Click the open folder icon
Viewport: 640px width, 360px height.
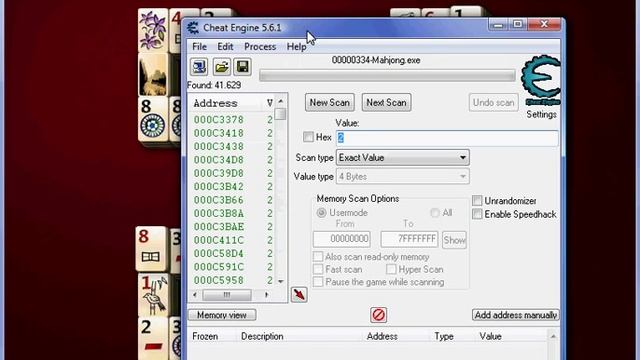pyautogui.click(x=221, y=67)
